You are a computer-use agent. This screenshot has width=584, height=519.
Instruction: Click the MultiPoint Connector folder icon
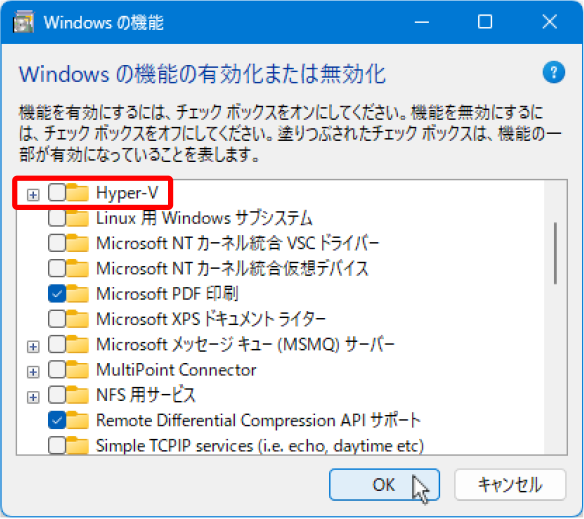(78, 370)
